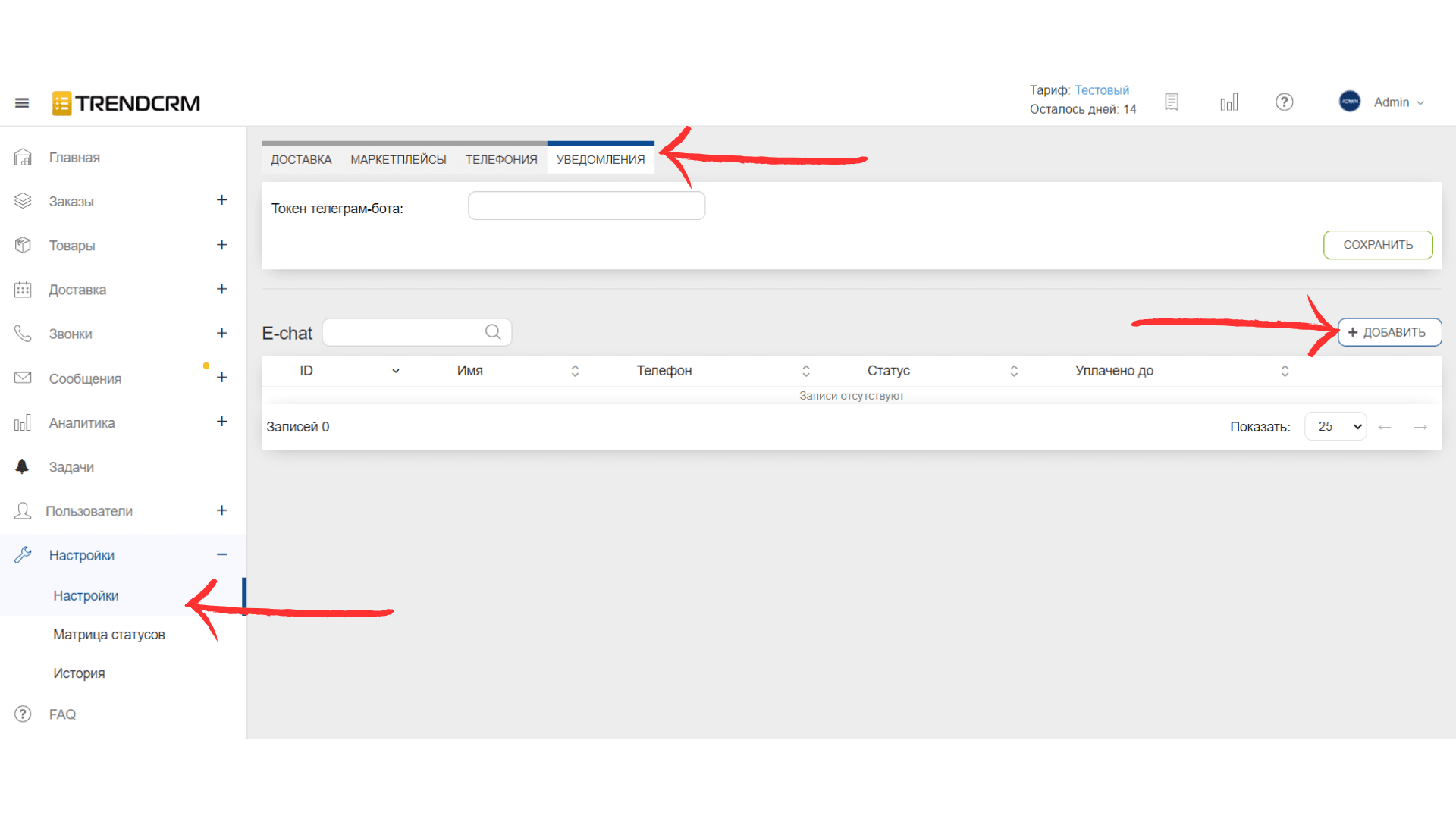This screenshot has width=1456, height=819.
Task: Toggle the hamburger sidebar menu
Action: 22,103
